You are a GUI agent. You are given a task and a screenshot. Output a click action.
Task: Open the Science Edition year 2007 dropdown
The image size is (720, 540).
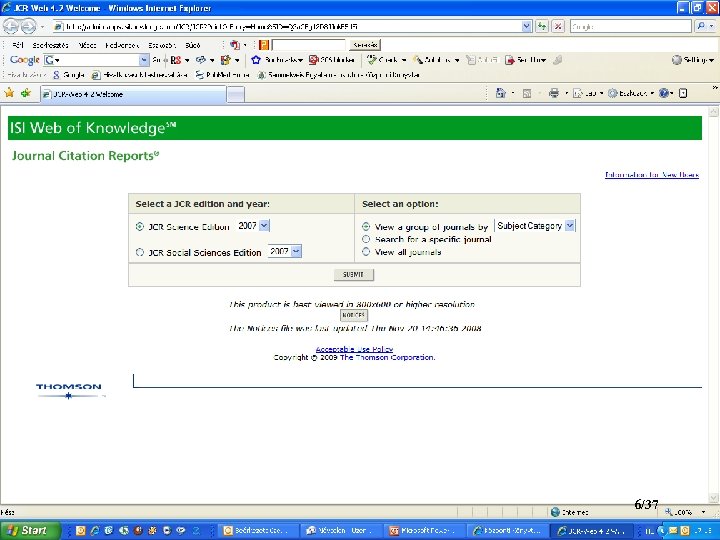click(x=264, y=225)
